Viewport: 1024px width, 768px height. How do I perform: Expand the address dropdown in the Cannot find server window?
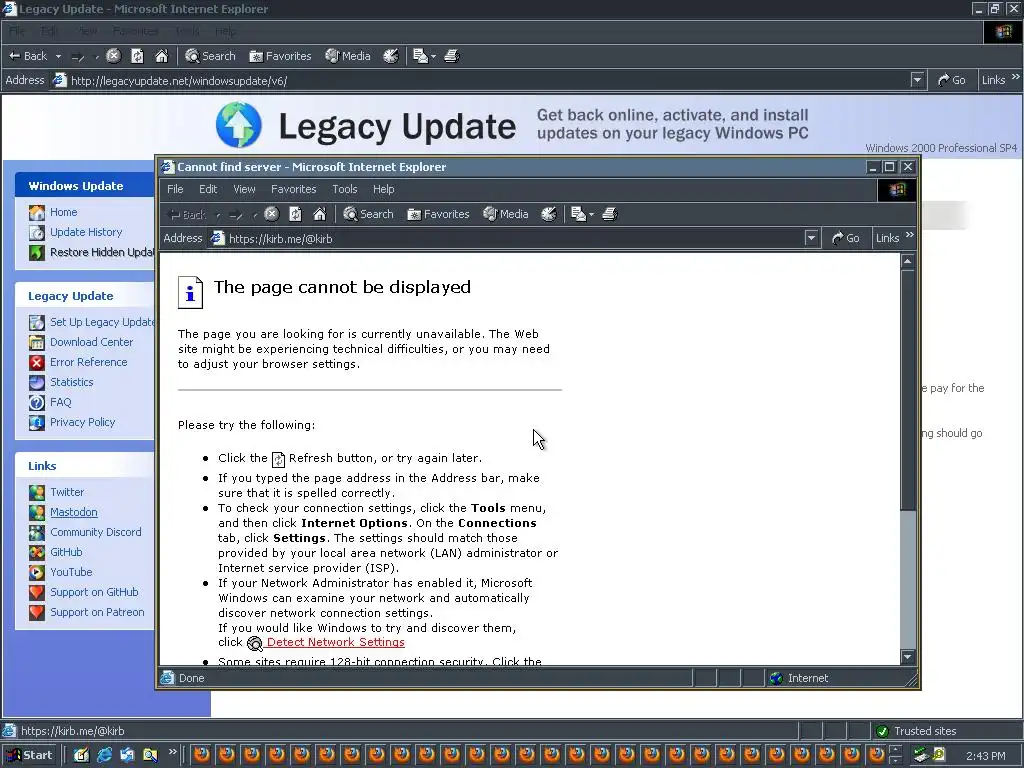tap(811, 238)
